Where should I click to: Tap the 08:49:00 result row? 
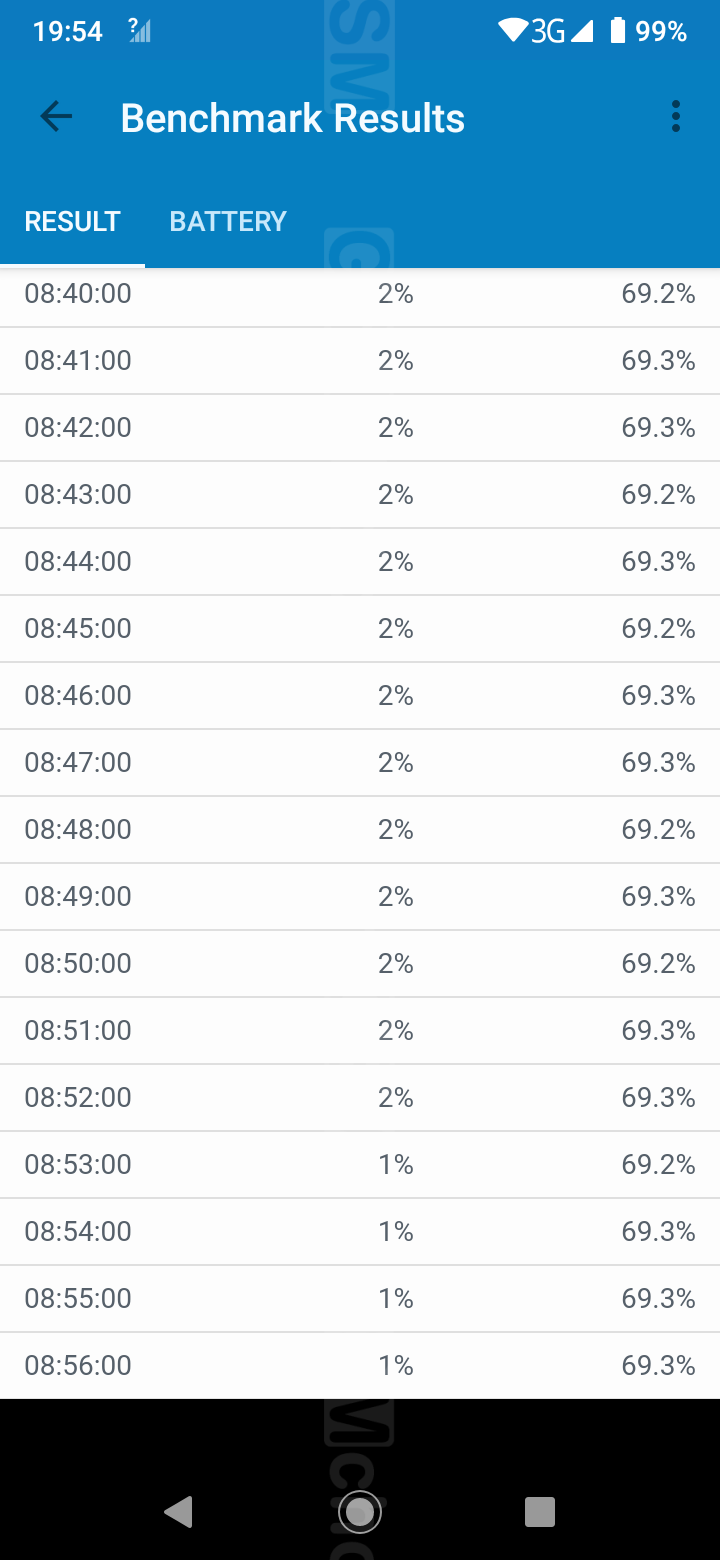[360, 896]
